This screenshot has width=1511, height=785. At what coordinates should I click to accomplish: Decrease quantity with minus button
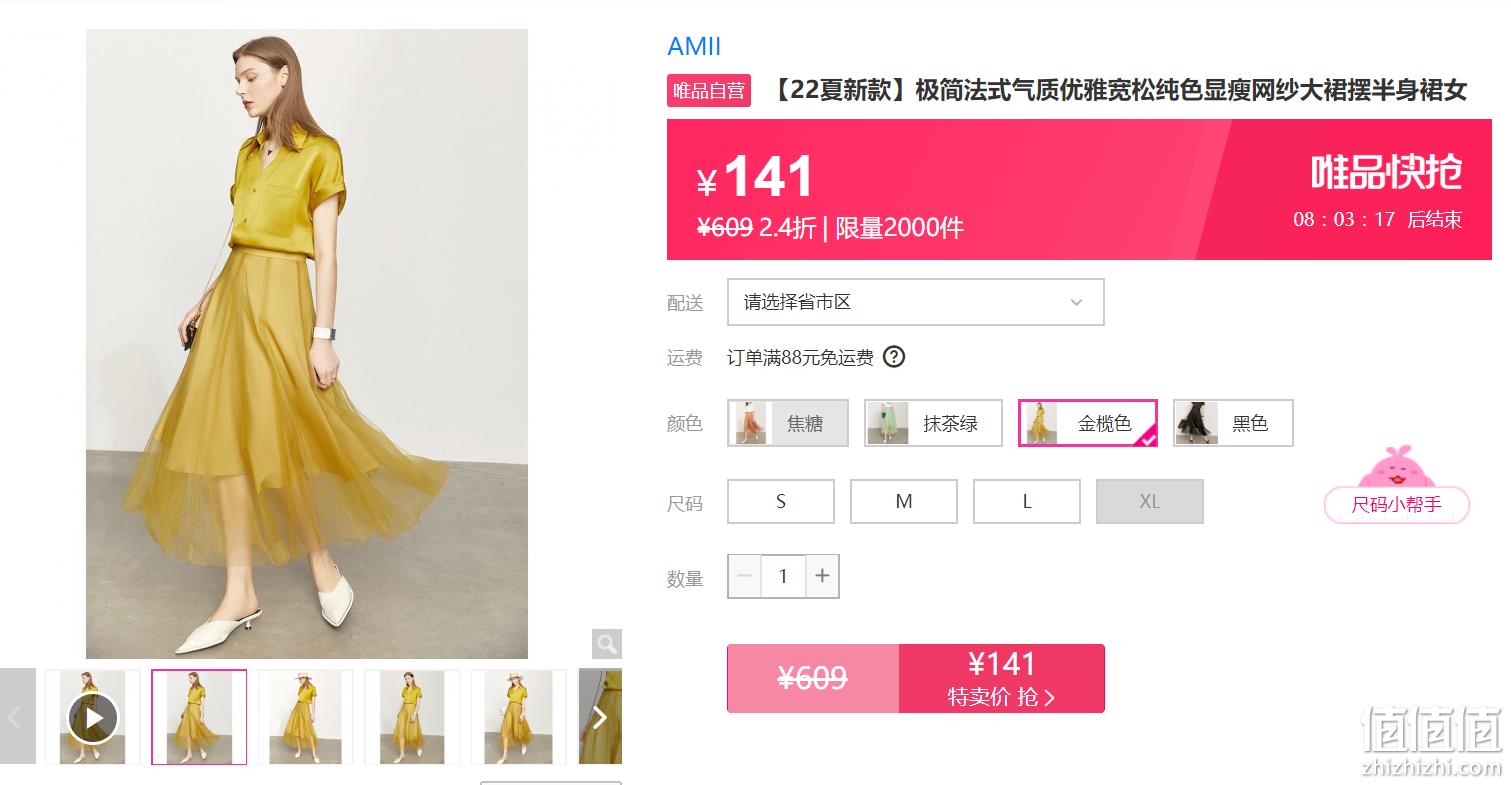745,576
